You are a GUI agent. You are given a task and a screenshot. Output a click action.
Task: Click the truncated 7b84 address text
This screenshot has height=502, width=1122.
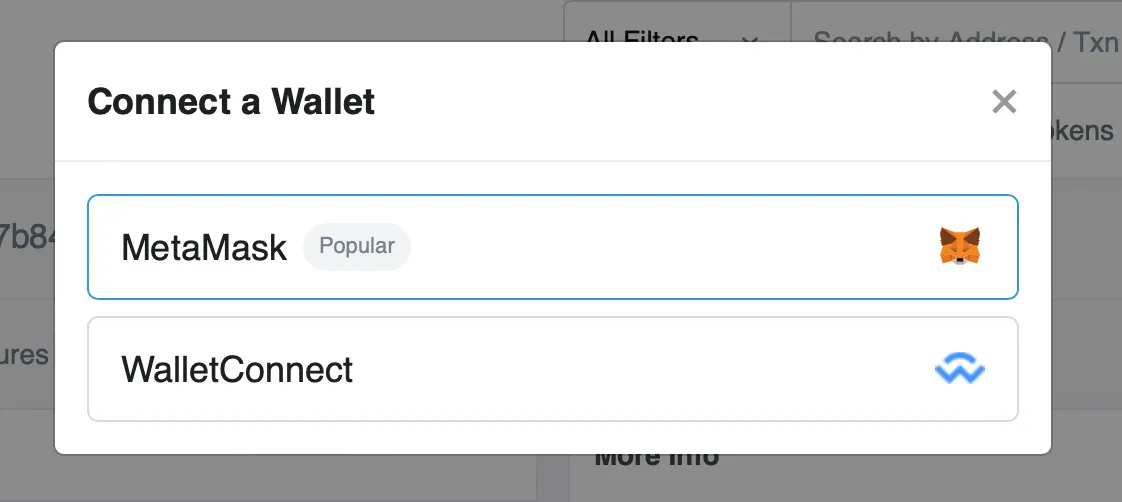point(26,238)
